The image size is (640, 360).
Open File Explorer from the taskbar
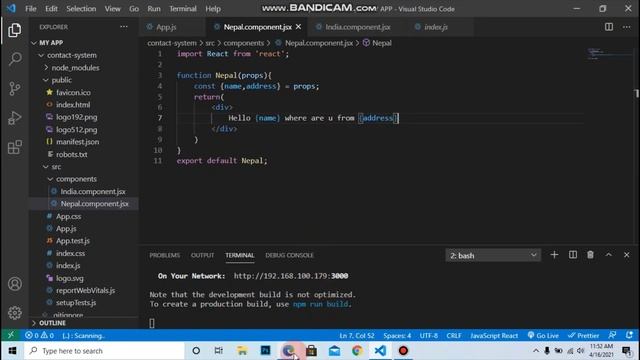point(242,351)
